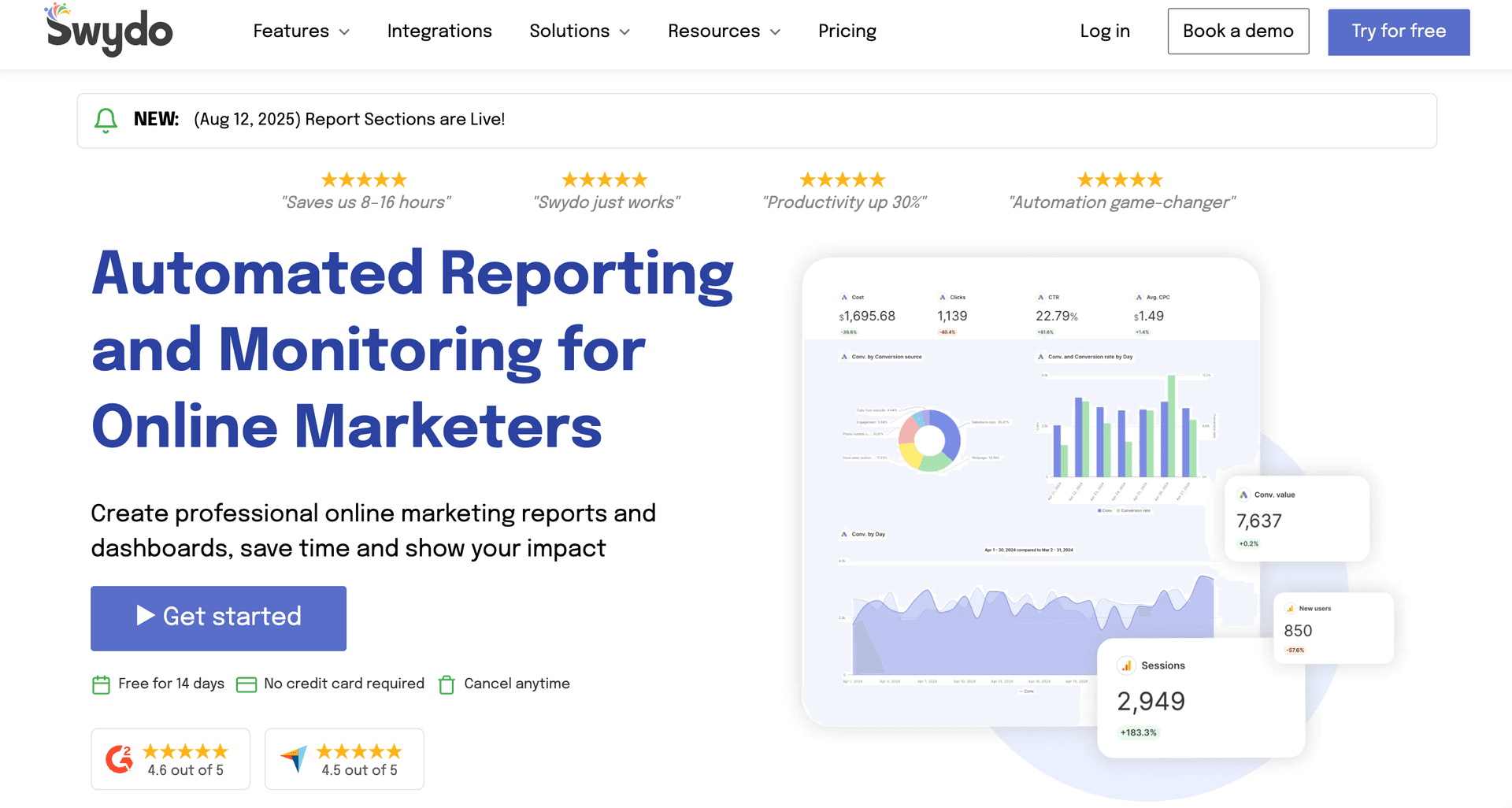Click the green notification bell icon
Screen dimensions: 1512x808
(x=106, y=120)
